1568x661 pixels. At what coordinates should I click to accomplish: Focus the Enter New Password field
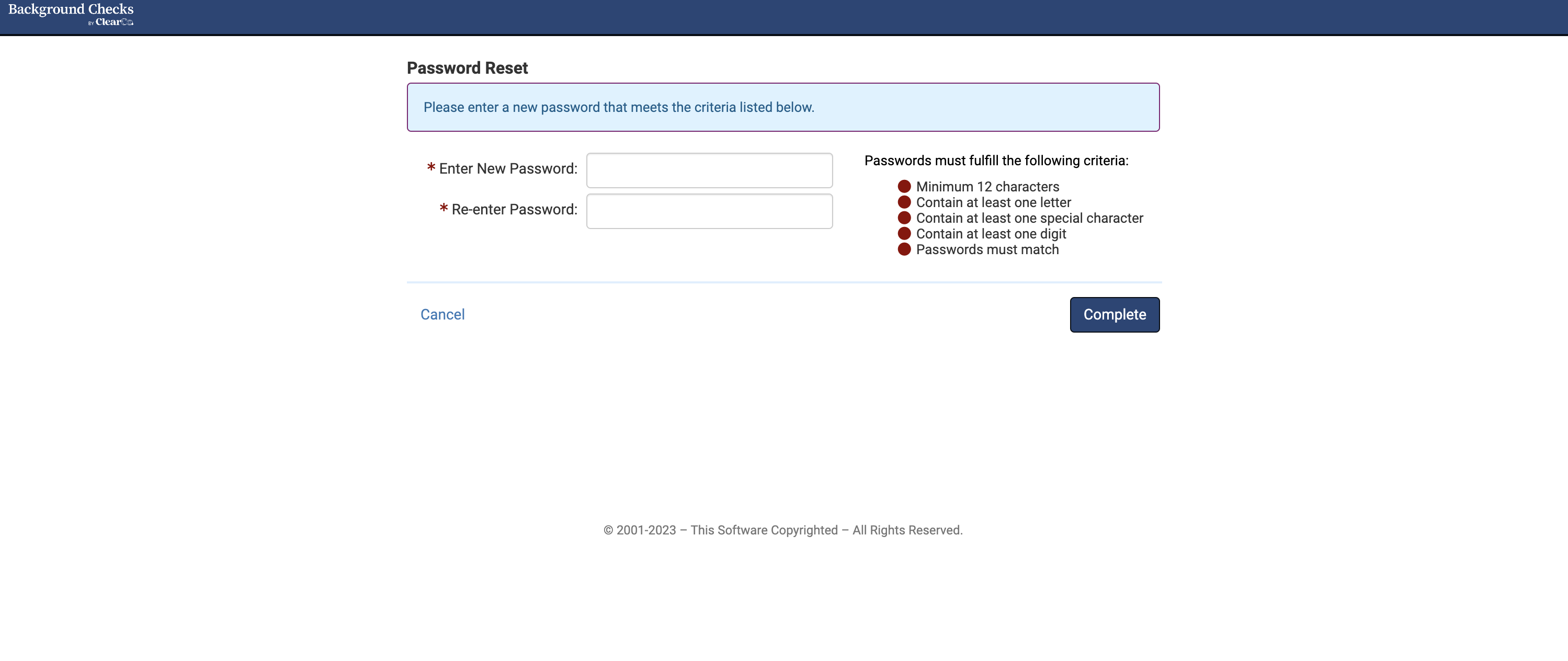pos(709,170)
